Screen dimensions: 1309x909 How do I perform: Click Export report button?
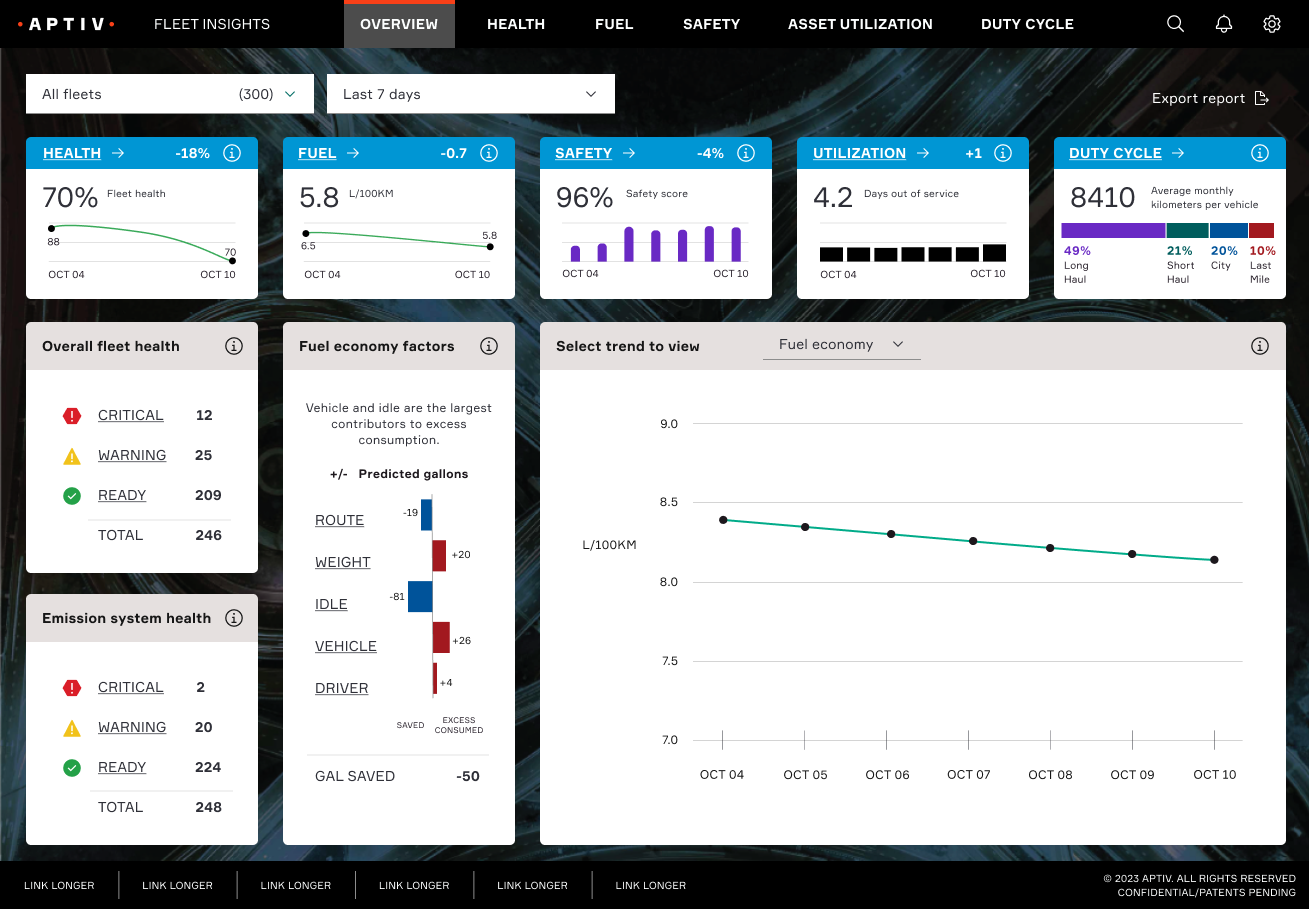(x=1209, y=98)
